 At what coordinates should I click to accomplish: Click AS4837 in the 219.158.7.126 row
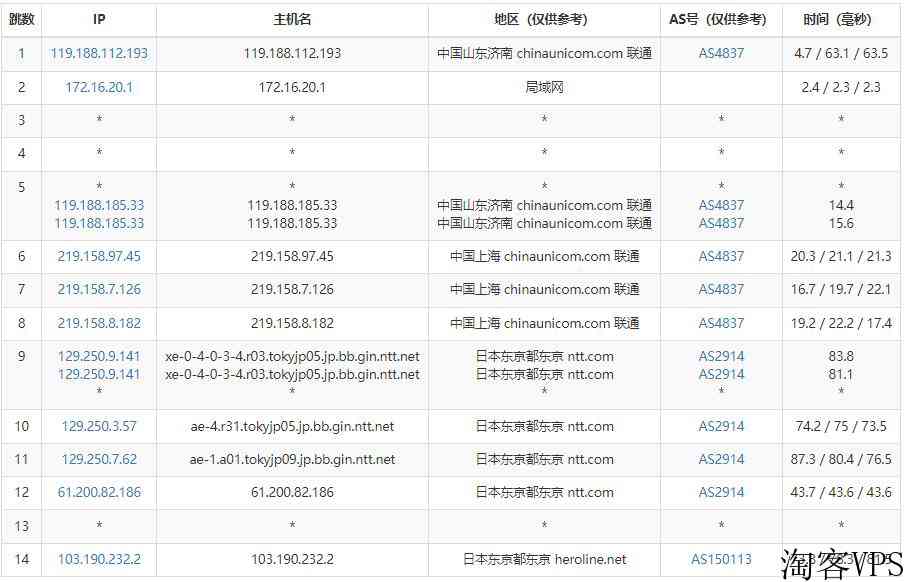click(721, 290)
